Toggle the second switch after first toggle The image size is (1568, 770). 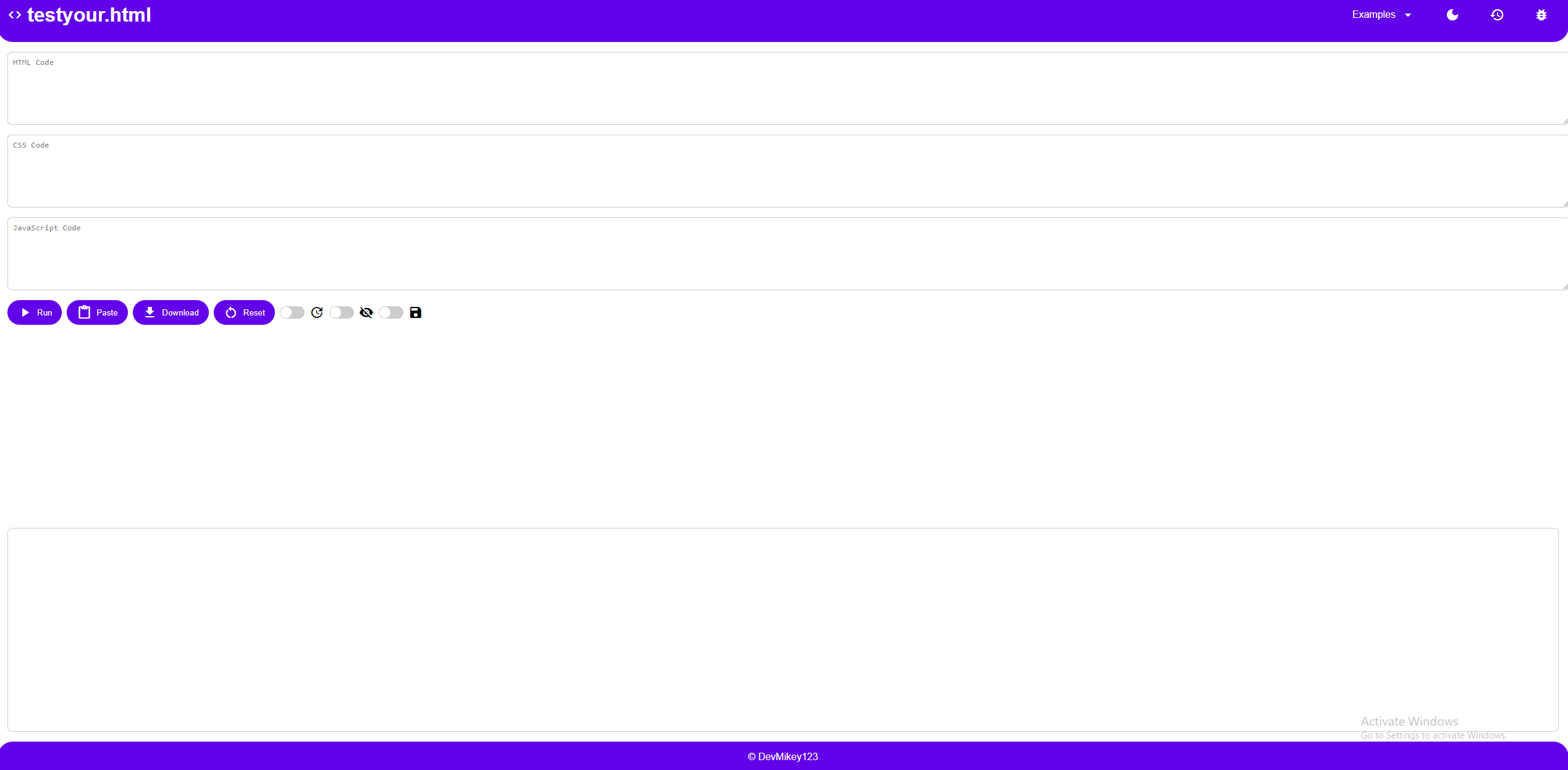[x=342, y=313]
